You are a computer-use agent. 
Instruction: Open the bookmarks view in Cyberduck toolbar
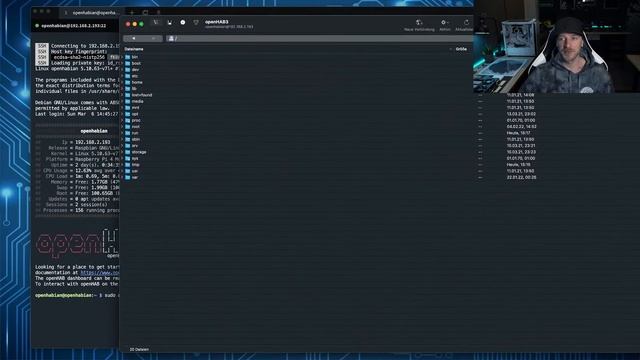click(169, 22)
